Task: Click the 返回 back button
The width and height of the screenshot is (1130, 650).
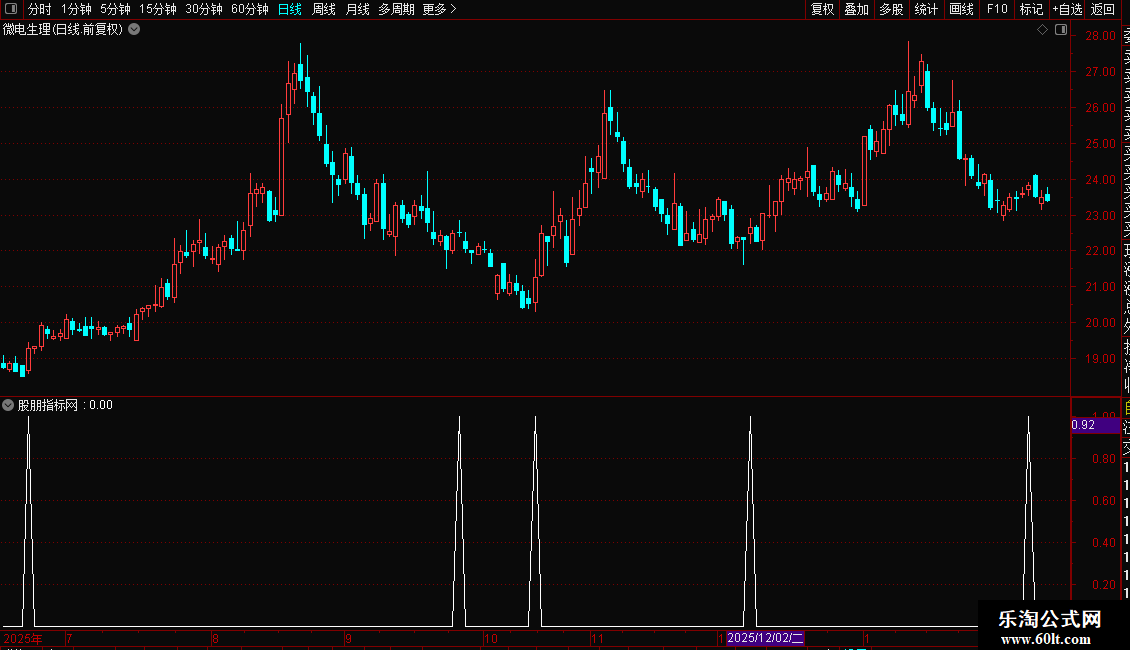Action: coord(1103,9)
